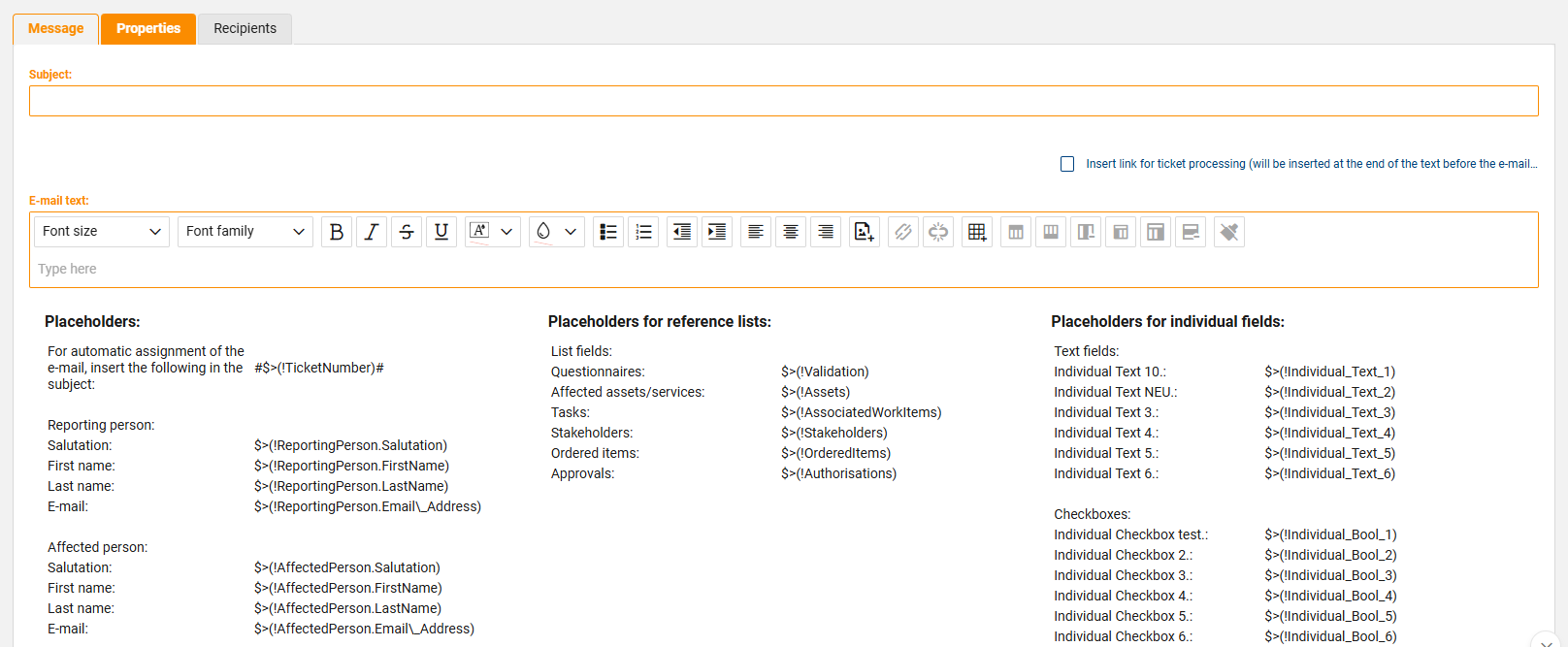Click the remove hyperlink icon
Screen dimensions: 1568x647
click(938, 232)
